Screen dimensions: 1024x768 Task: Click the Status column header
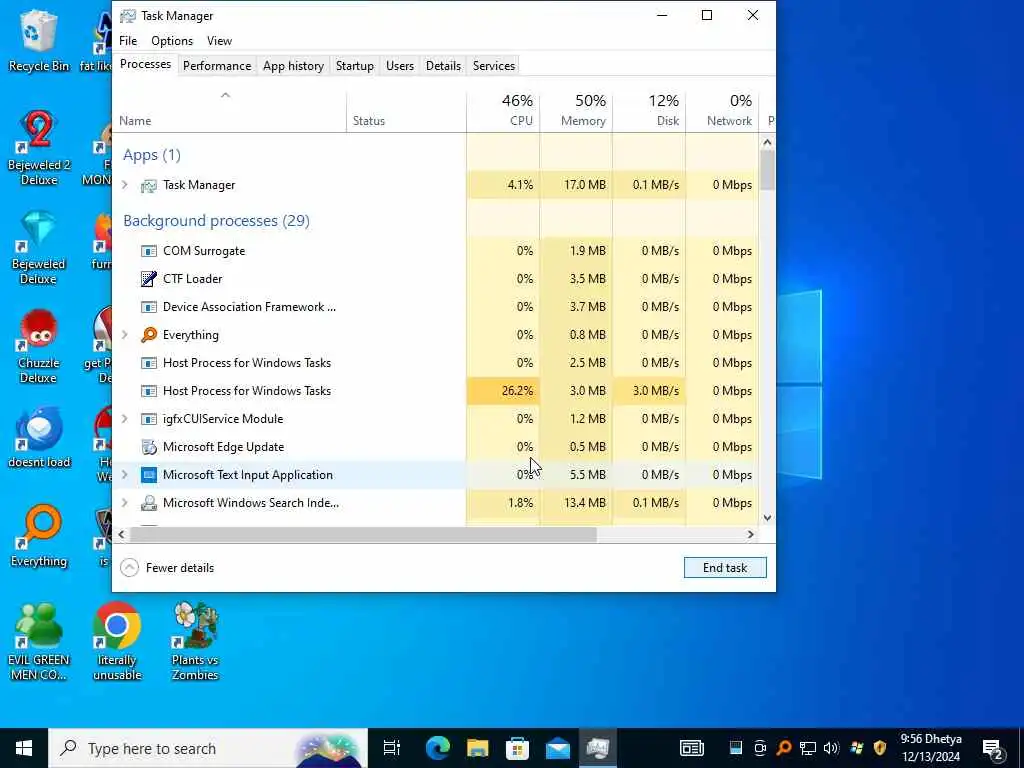[407, 110]
